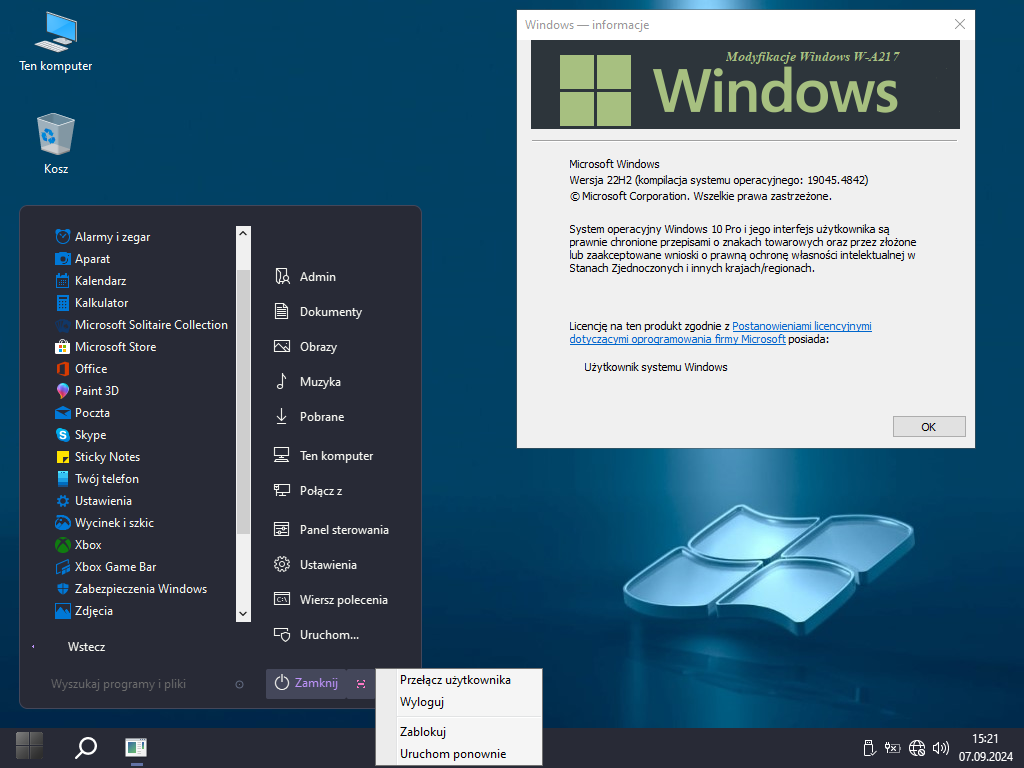The width and height of the screenshot is (1024, 768).
Task: Launch Xbox Game Bar
Action: (115, 567)
